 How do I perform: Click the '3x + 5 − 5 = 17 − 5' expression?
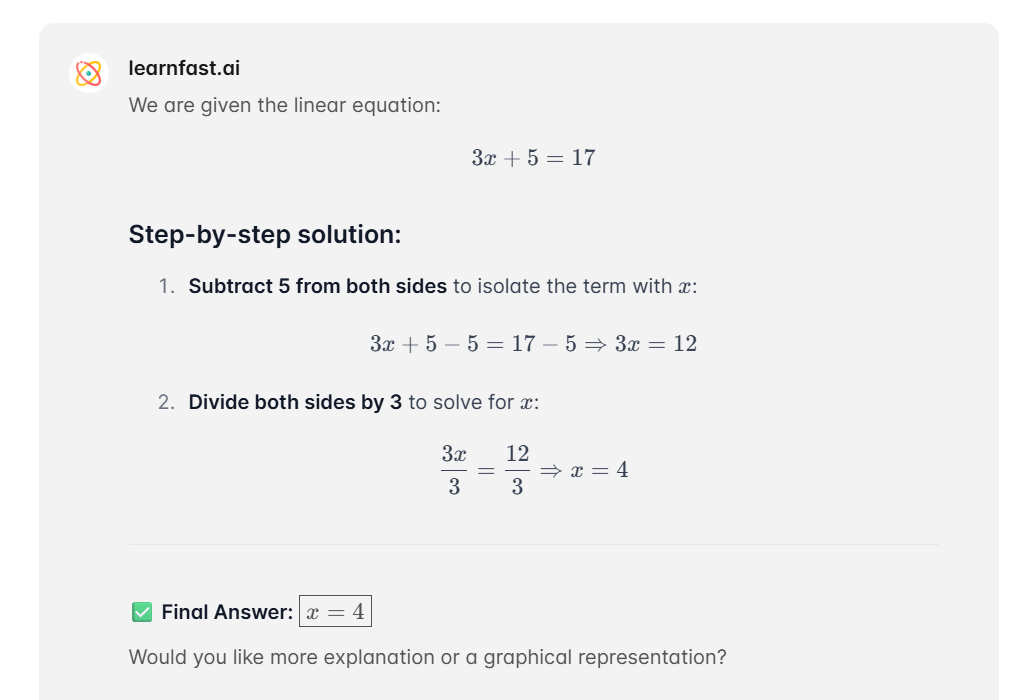[x=473, y=344]
